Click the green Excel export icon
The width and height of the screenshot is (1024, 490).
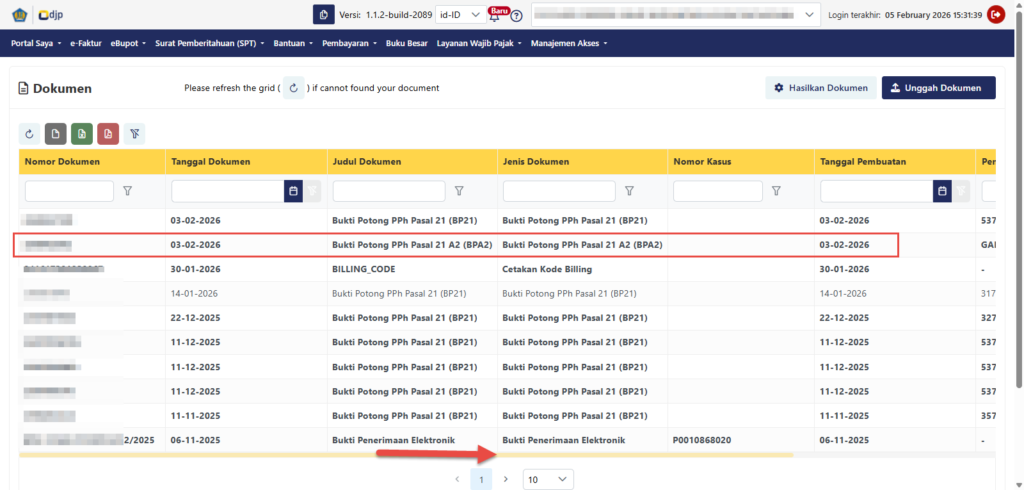tap(82, 134)
